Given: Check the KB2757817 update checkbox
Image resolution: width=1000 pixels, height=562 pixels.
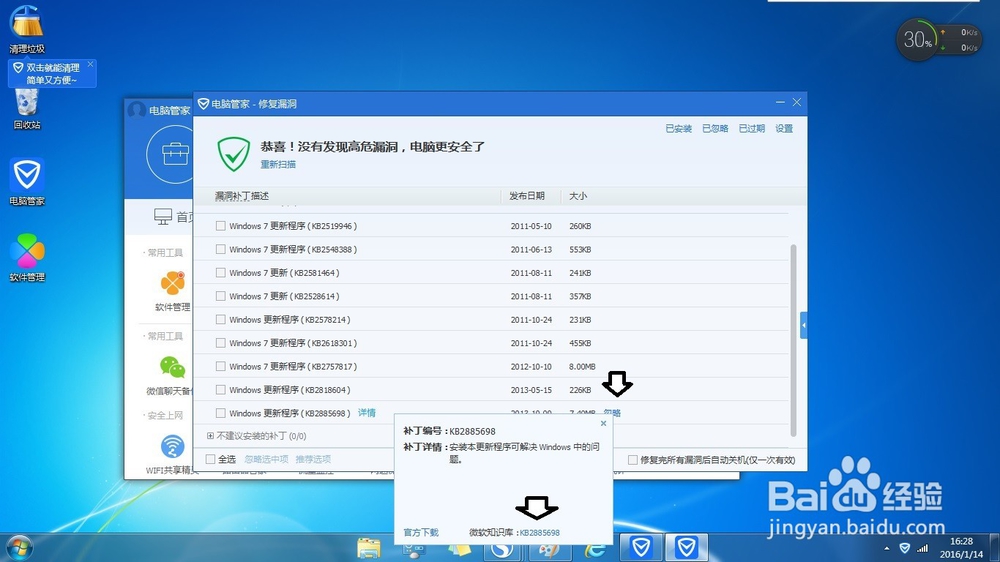Looking at the screenshot, I should pos(220,366).
